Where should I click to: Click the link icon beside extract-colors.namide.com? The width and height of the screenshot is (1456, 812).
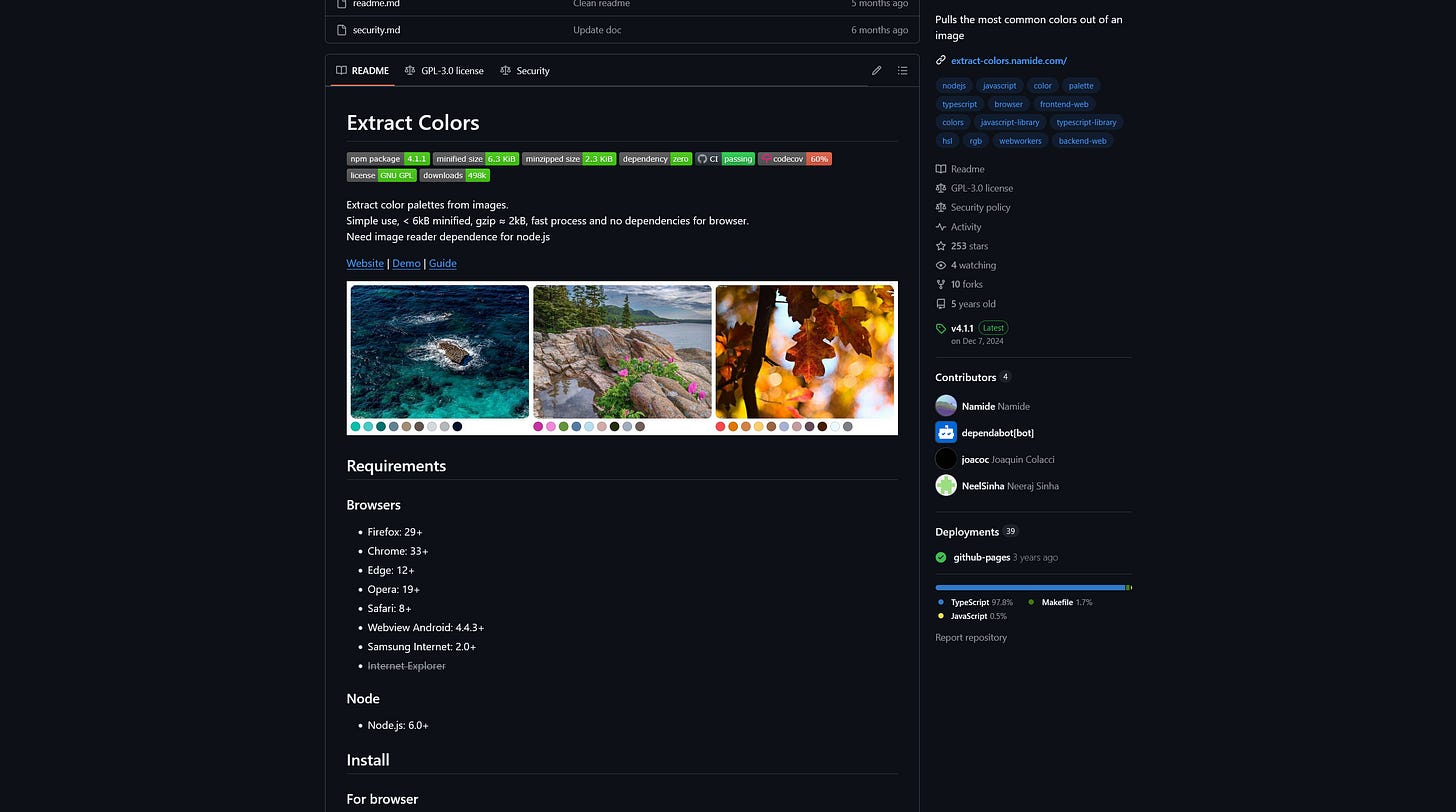[x=941, y=61]
